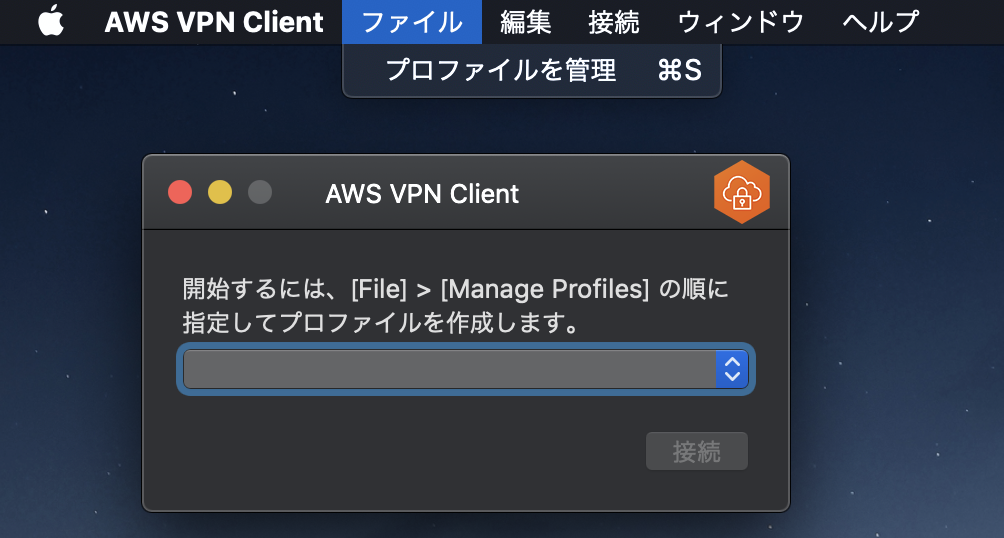1004x538 pixels.
Task: Click the AWS VPN Client window title
Action: 422,193
